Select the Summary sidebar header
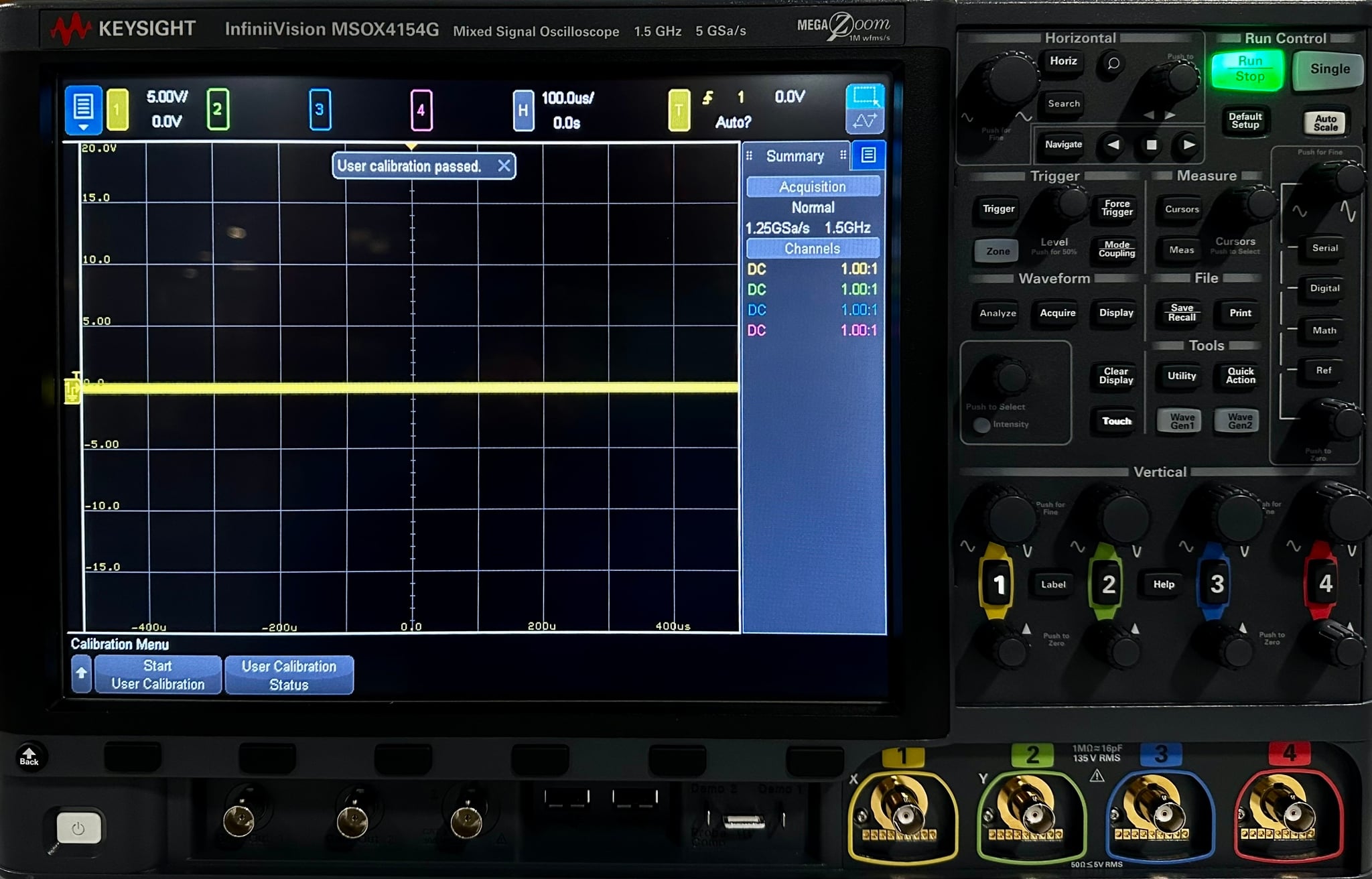 point(795,156)
